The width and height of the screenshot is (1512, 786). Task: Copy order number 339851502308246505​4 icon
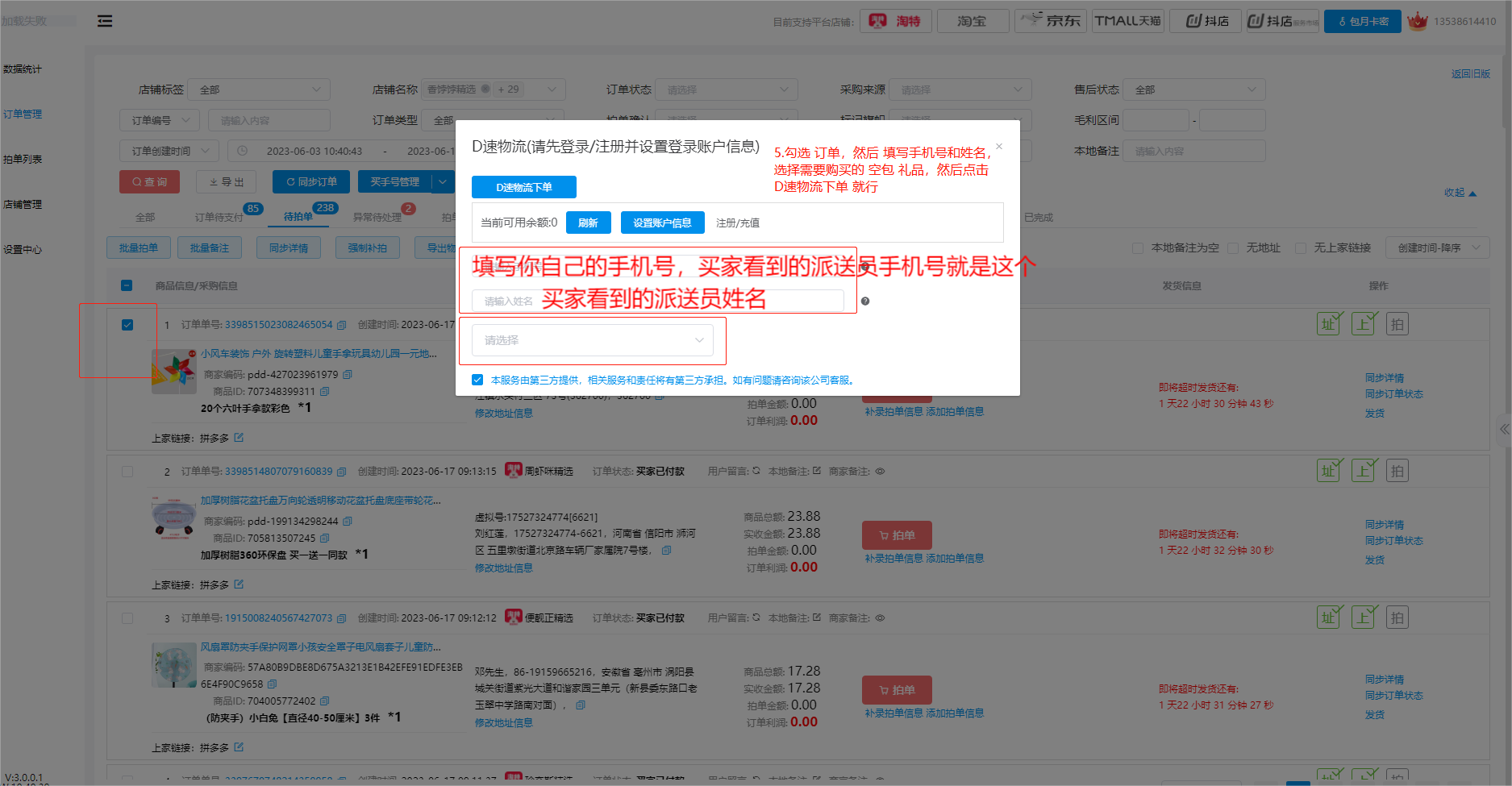click(341, 325)
